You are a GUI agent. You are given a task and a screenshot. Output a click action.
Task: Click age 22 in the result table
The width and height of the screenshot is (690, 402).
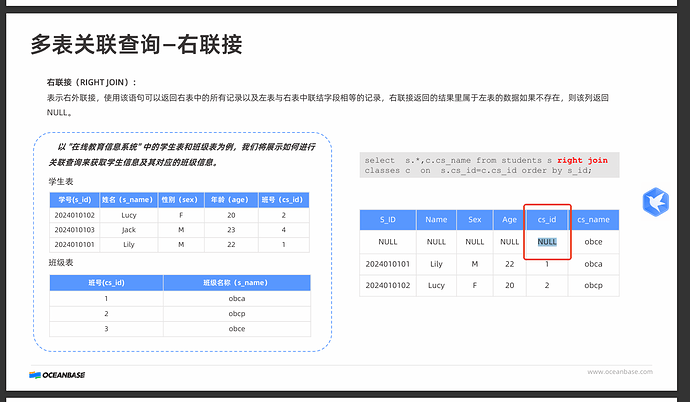510,264
